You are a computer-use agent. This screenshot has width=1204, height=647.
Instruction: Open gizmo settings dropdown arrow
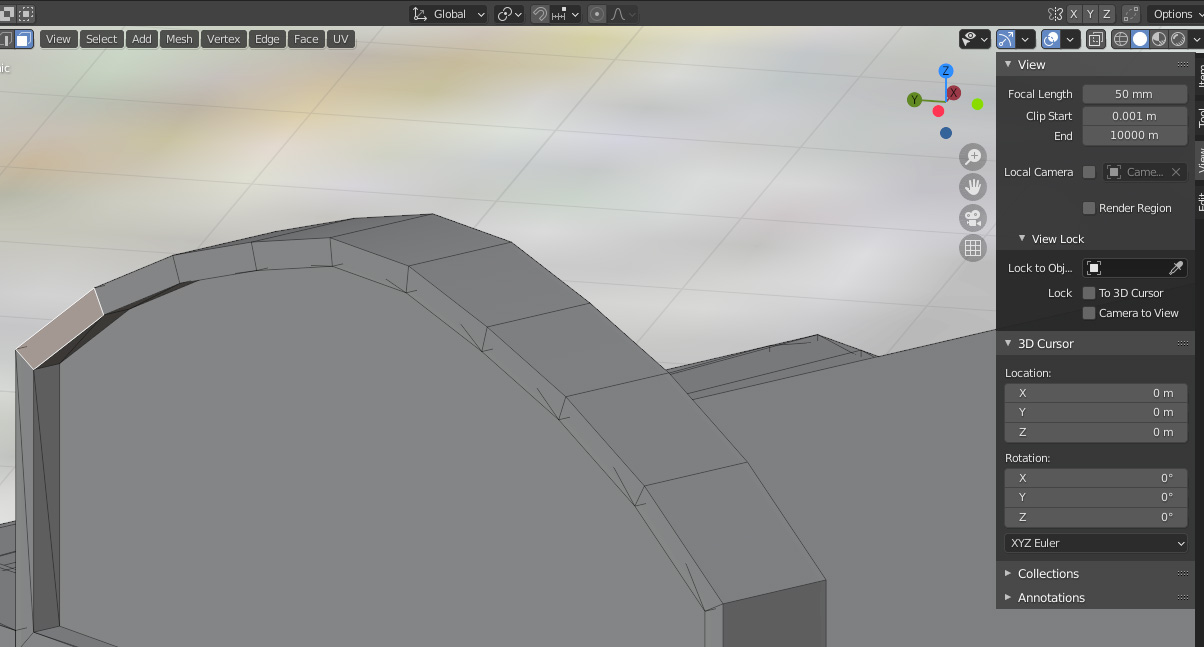pyautogui.click(x=1027, y=39)
